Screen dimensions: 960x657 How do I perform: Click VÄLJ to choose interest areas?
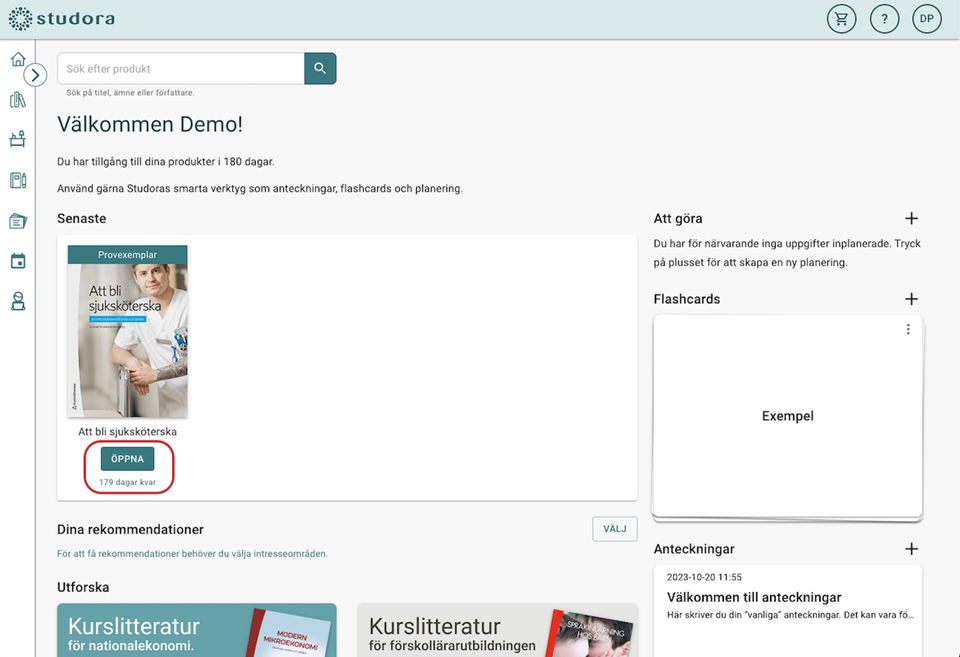pyautogui.click(x=614, y=529)
